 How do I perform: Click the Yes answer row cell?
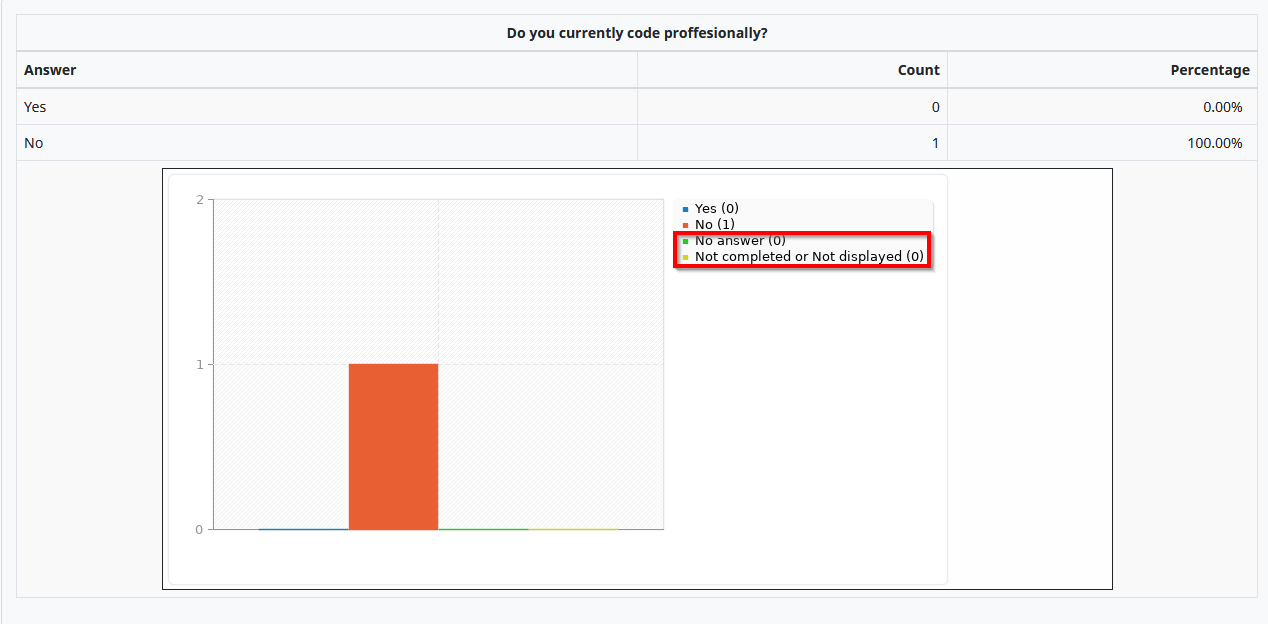point(327,107)
